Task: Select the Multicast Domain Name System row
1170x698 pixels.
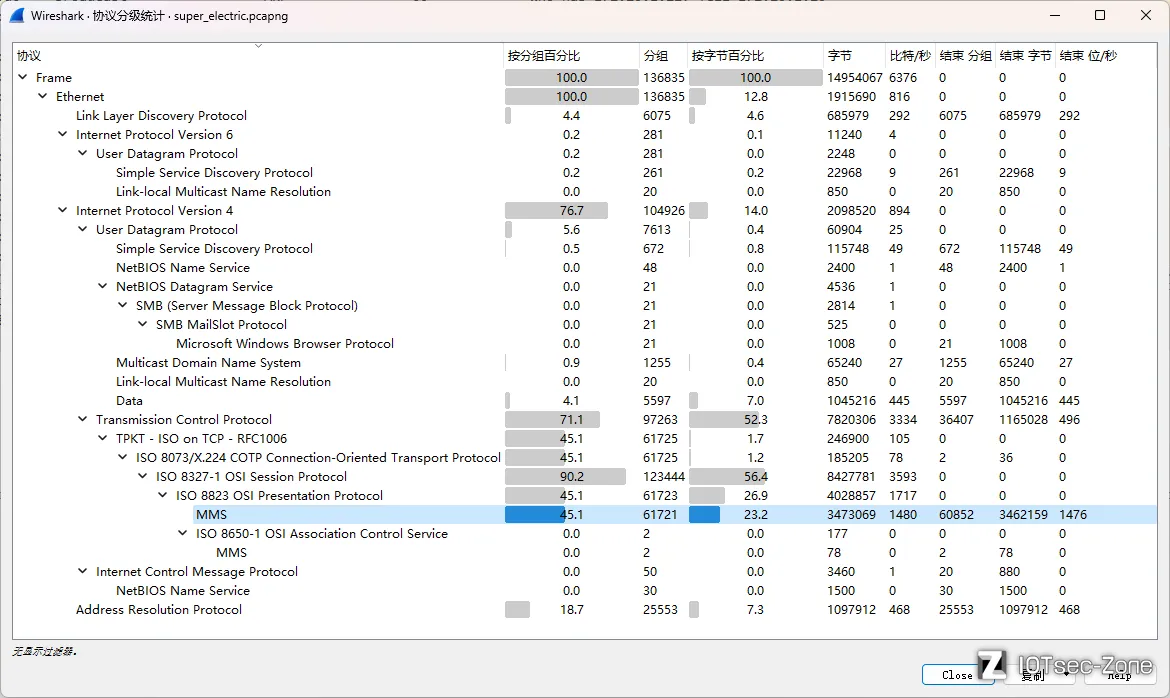Action: pos(585,363)
